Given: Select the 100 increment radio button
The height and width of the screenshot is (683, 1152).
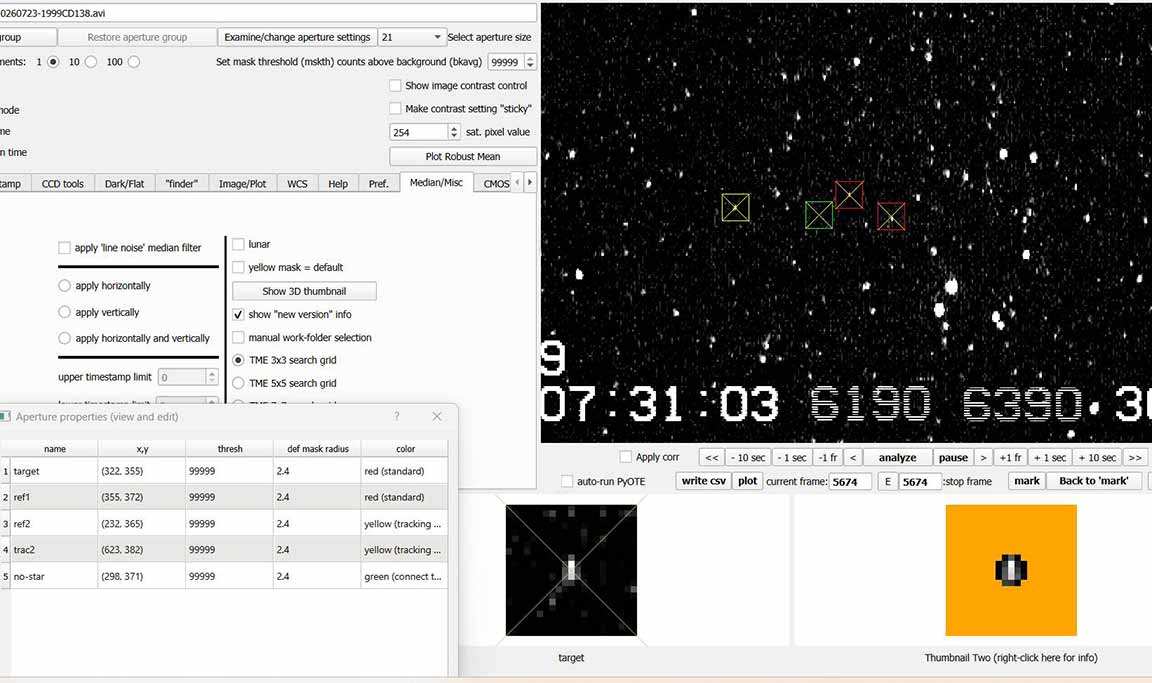Looking at the screenshot, I should [134, 62].
